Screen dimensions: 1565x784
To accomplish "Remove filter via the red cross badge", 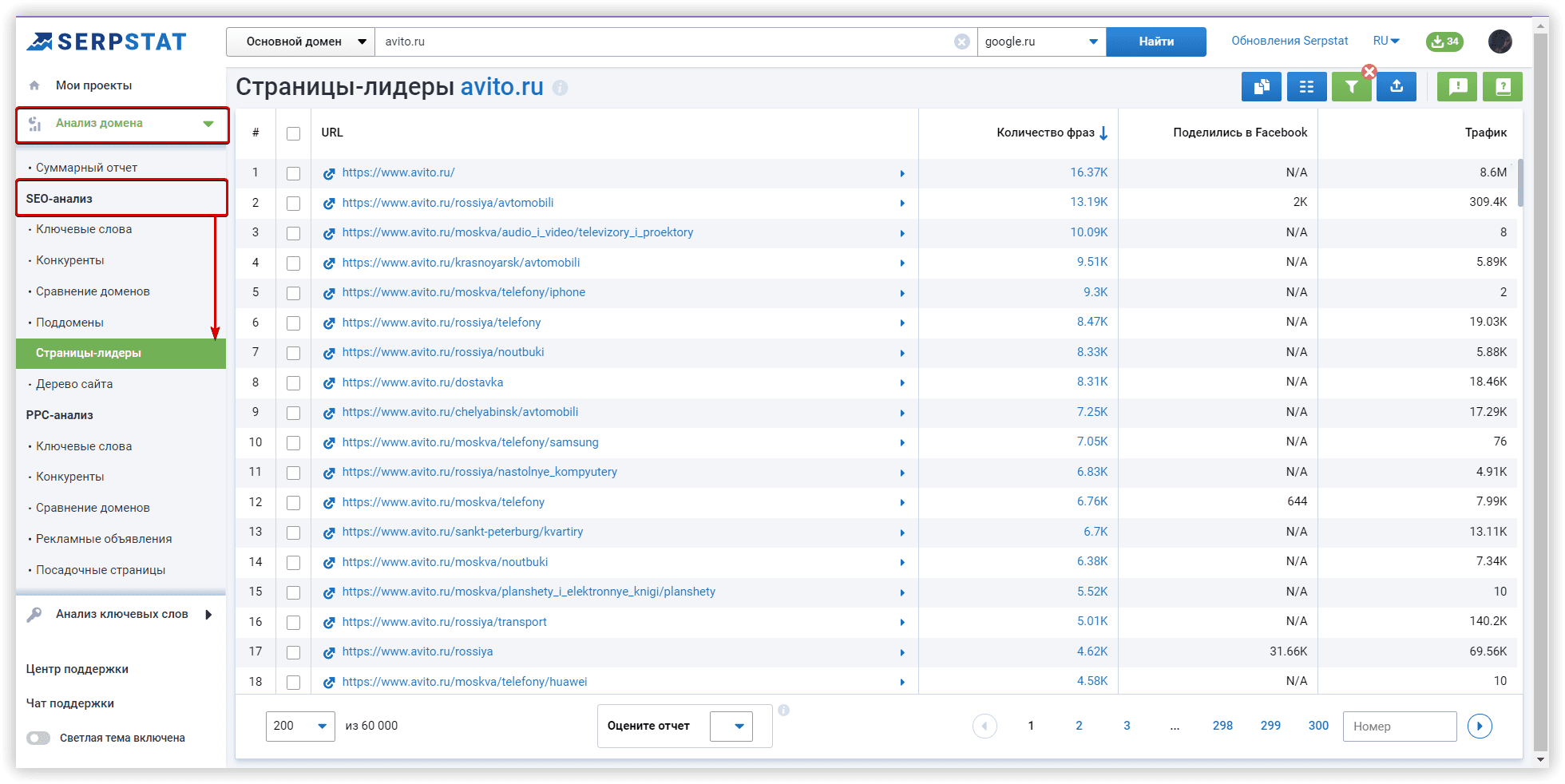I will point(1369,71).
